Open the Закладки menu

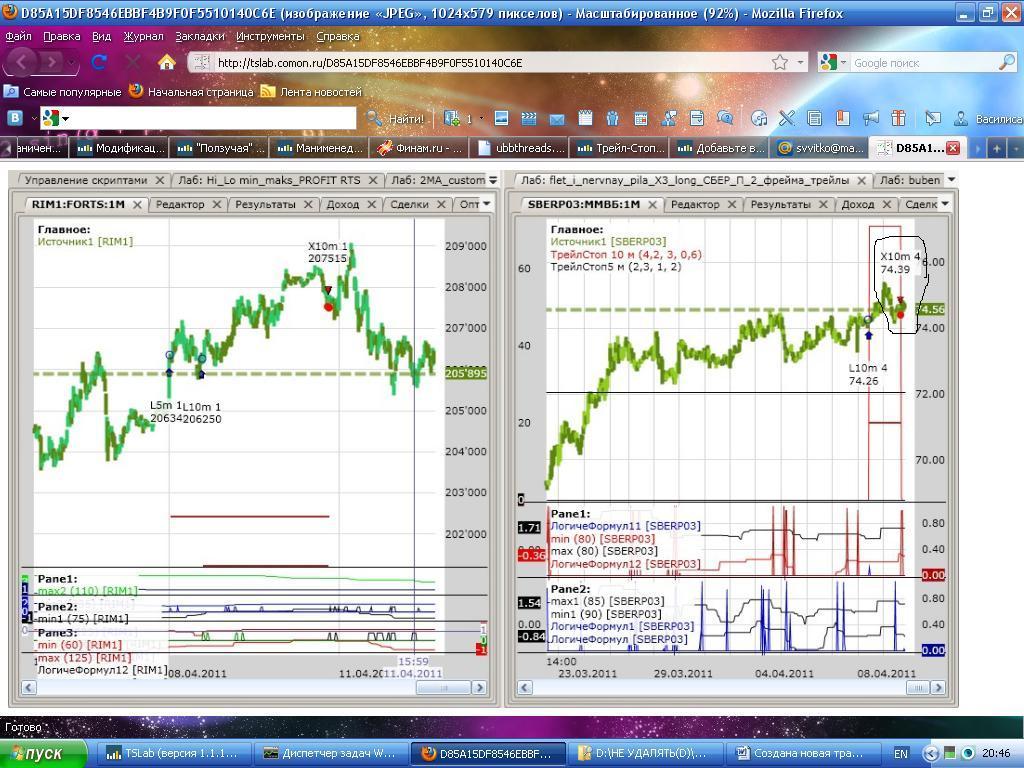(200, 37)
